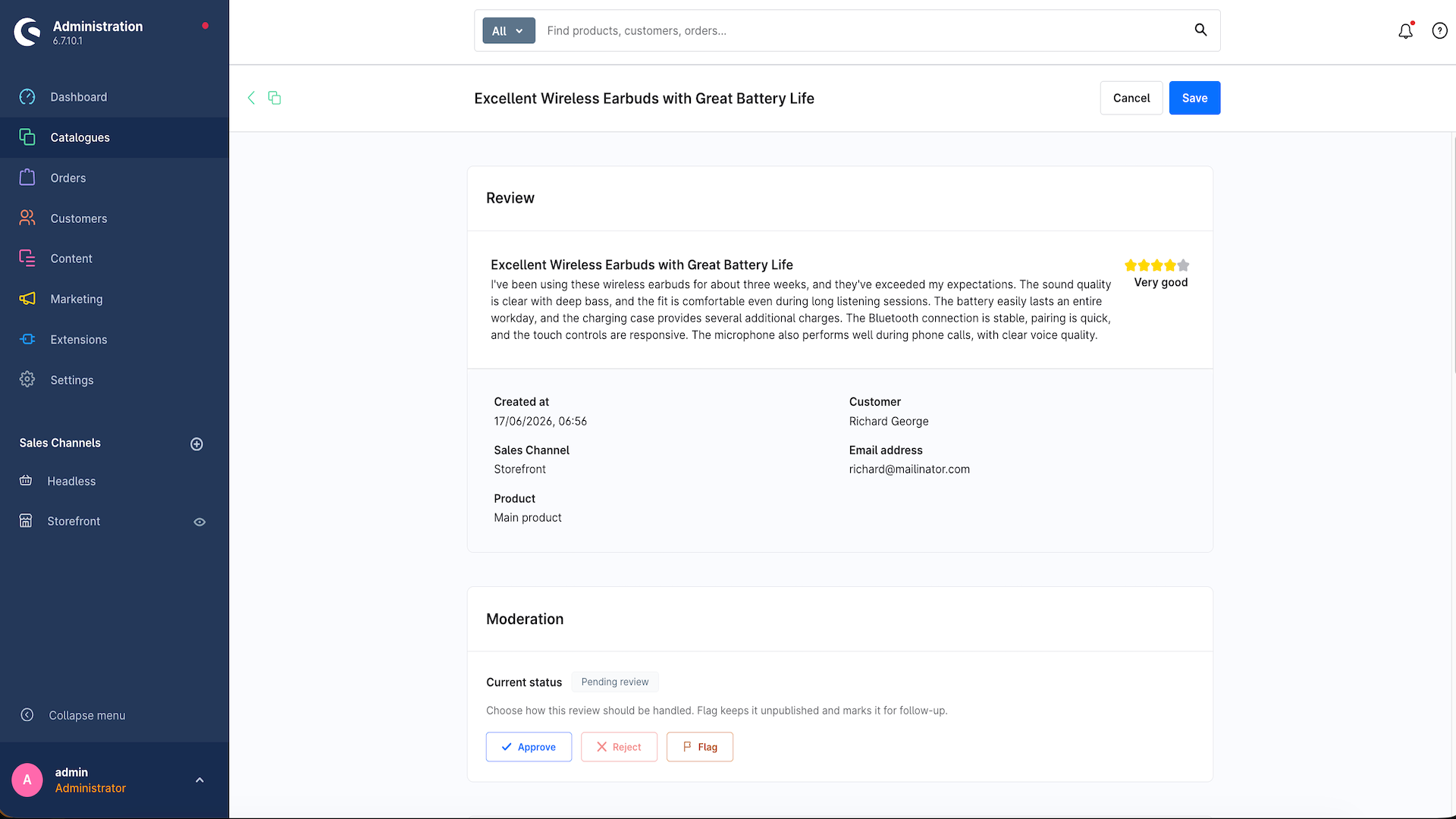Save the review changes

pyautogui.click(x=1194, y=98)
